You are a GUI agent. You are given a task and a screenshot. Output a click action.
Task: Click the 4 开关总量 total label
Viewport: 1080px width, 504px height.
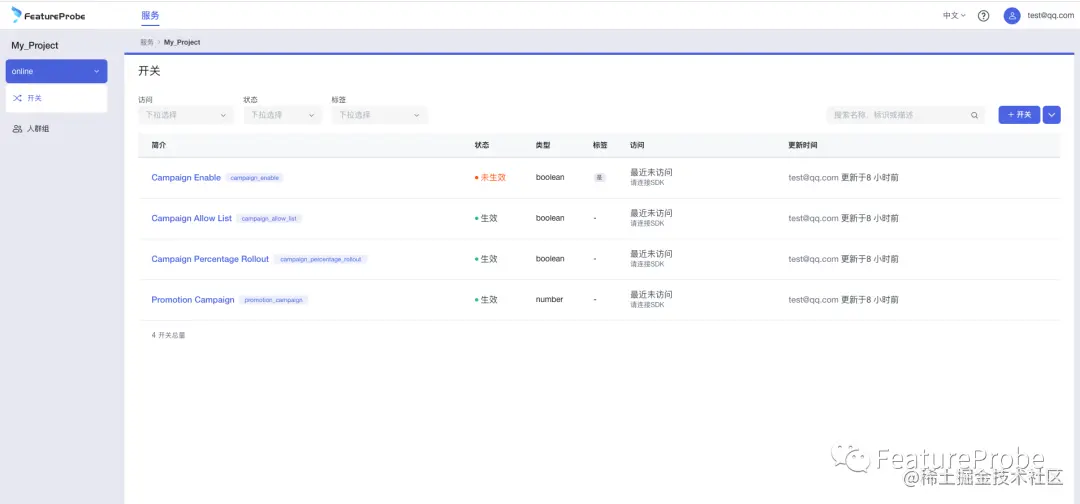pyautogui.click(x=168, y=335)
